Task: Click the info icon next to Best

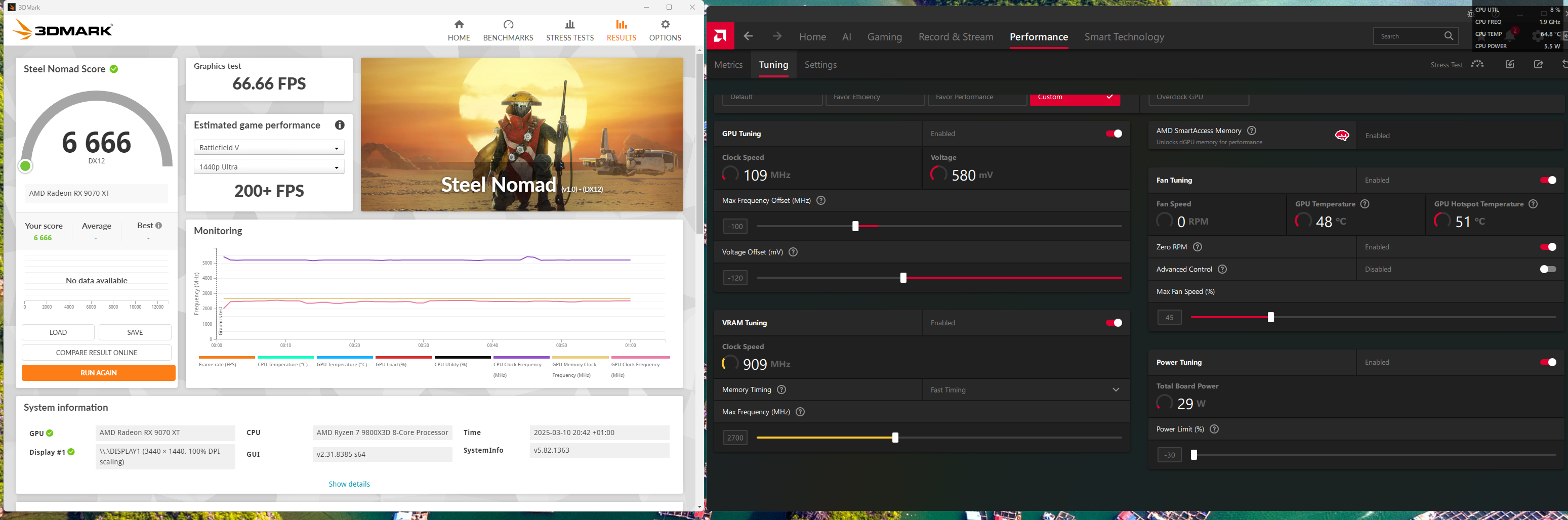Action: click(x=158, y=226)
